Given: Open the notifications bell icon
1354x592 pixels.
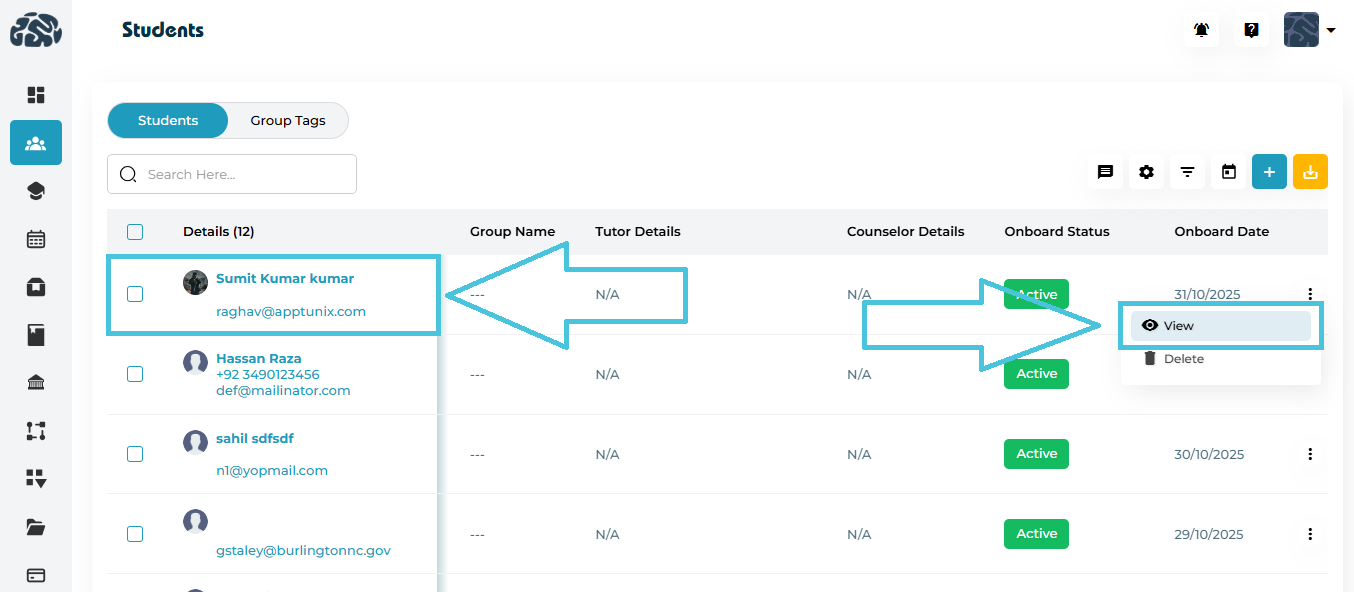Looking at the screenshot, I should (x=1201, y=30).
